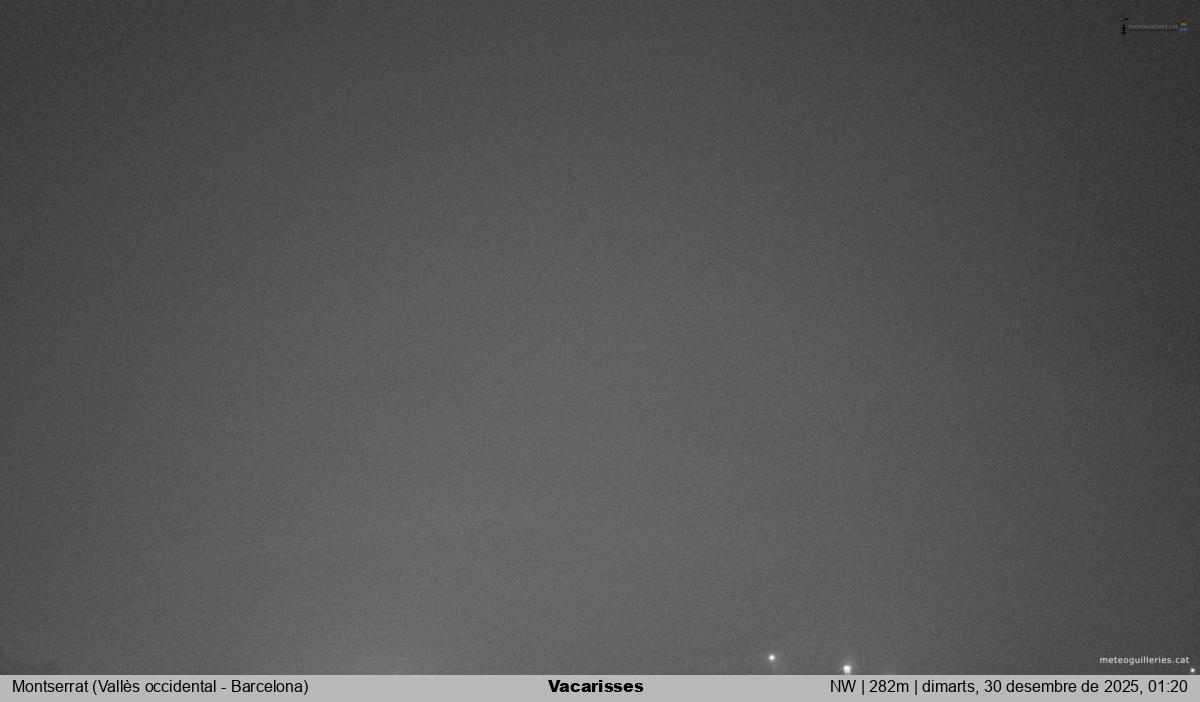Click the colored emblem at the logo's right end
The width and height of the screenshot is (1200, 702).
tap(1184, 28)
